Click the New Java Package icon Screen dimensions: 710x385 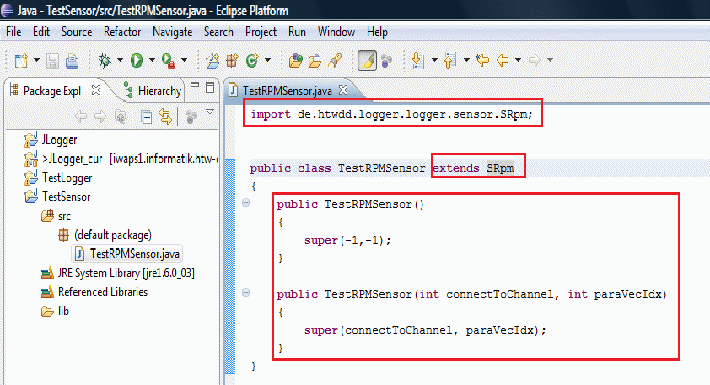[x=232, y=61]
